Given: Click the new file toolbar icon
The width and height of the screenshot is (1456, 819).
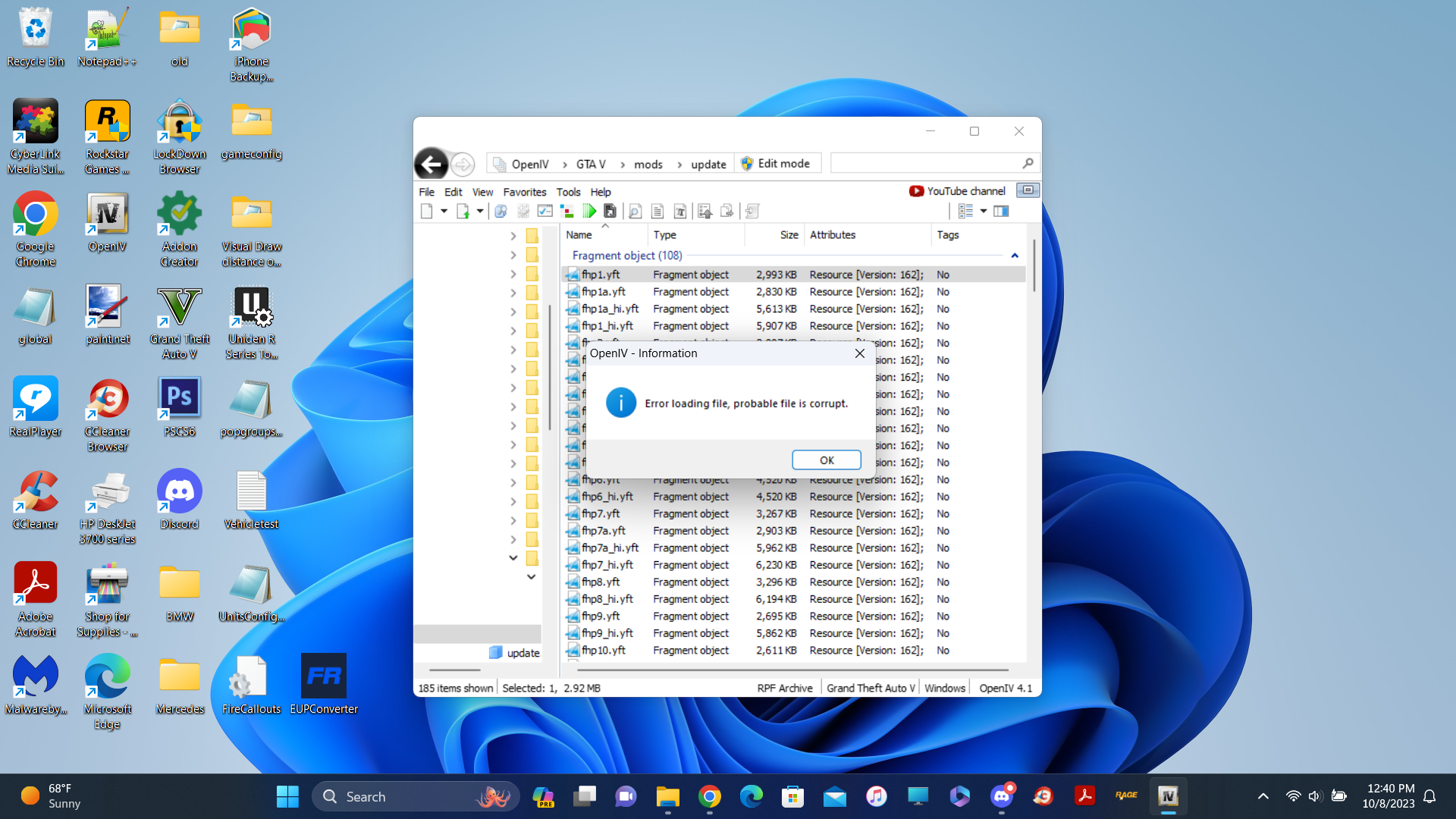Looking at the screenshot, I should click(x=427, y=212).
